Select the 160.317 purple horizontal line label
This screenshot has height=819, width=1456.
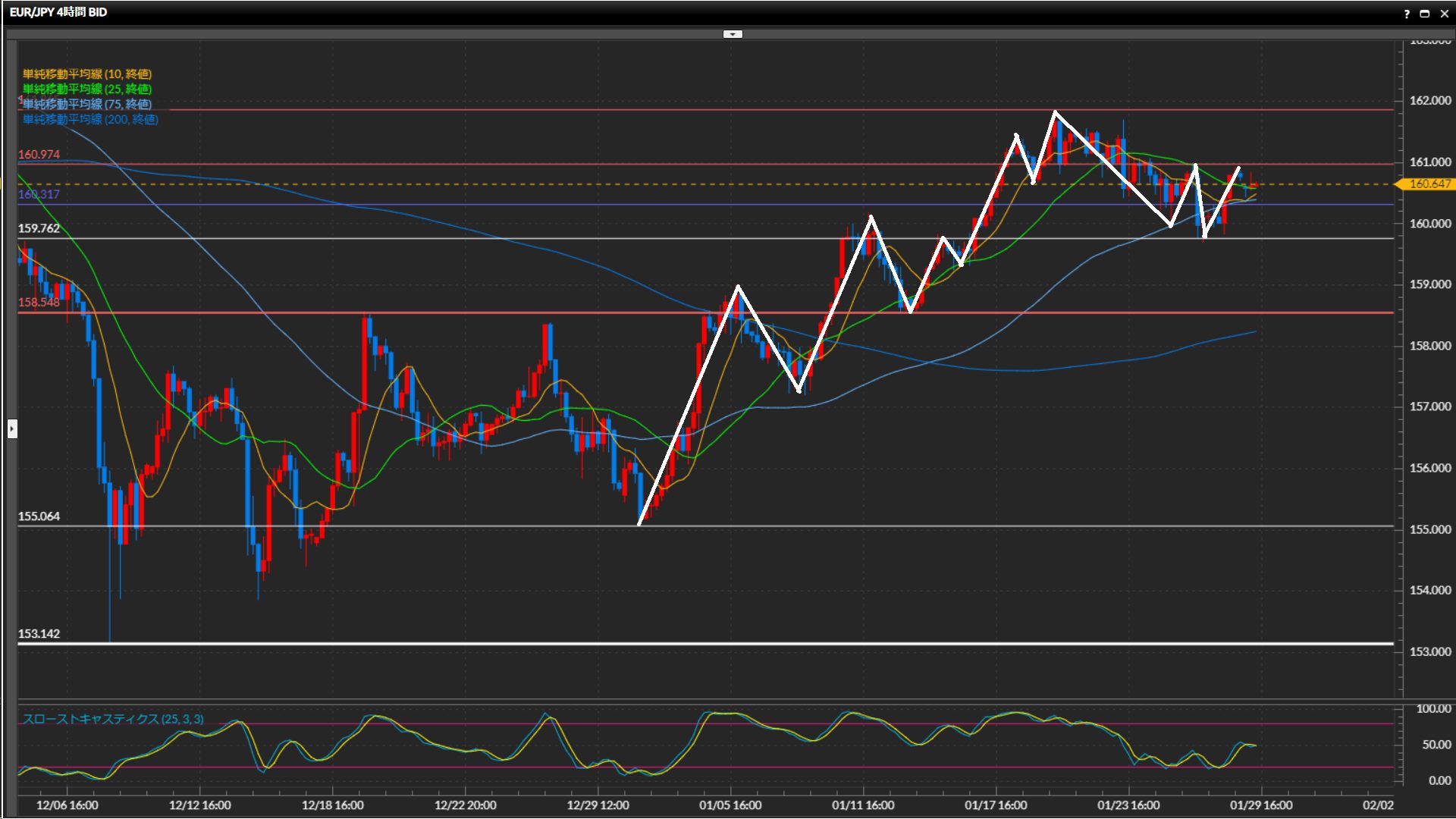tap(39, 195)
